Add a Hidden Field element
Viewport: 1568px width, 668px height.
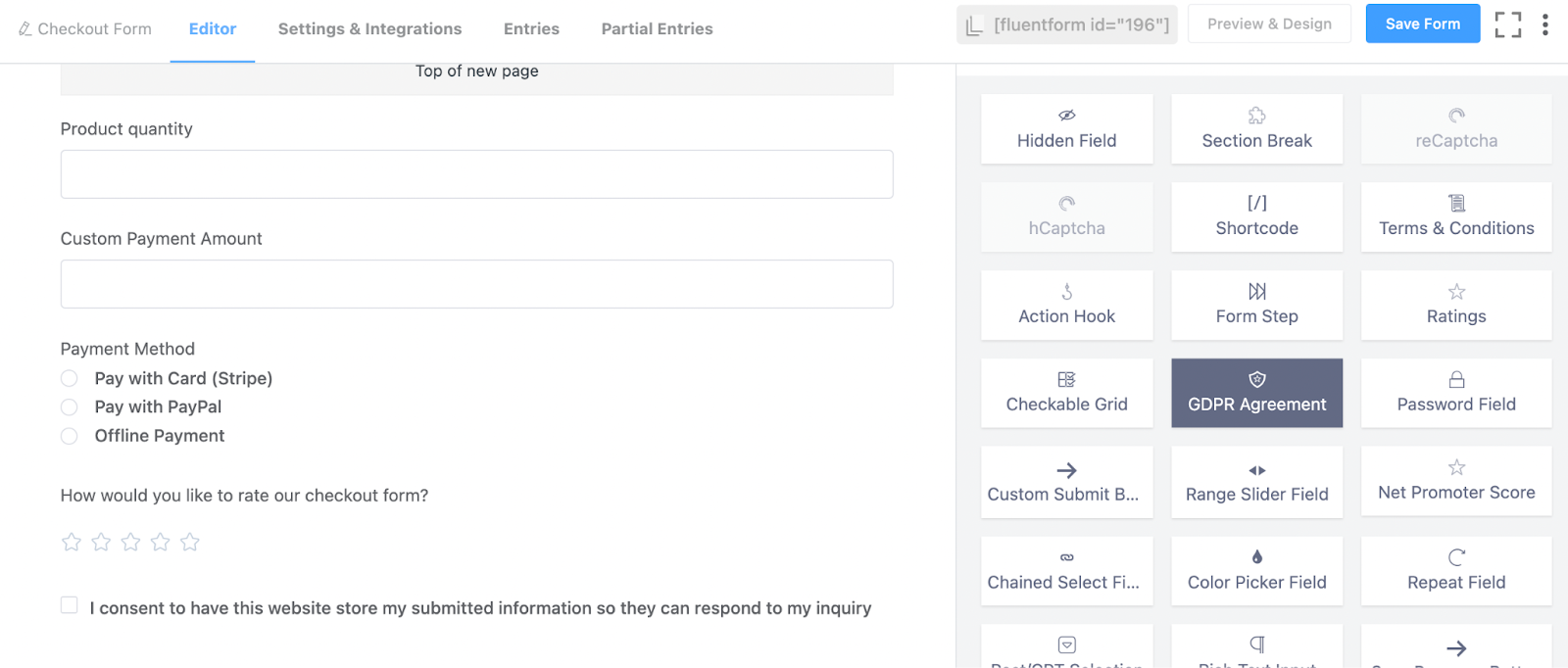click(x=1066, y=129)
